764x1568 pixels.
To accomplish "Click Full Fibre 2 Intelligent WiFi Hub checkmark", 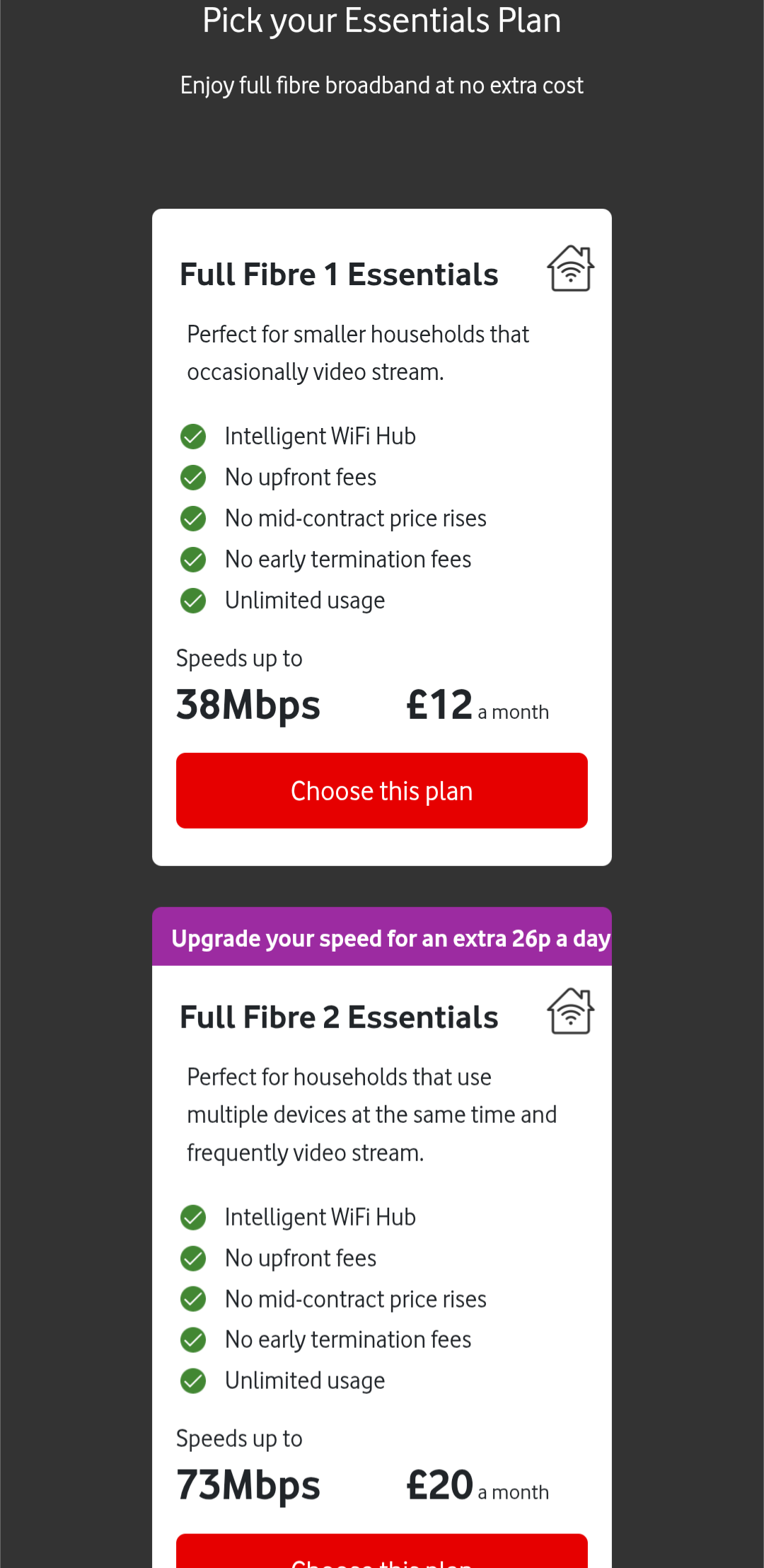I will coord(193,1218).
